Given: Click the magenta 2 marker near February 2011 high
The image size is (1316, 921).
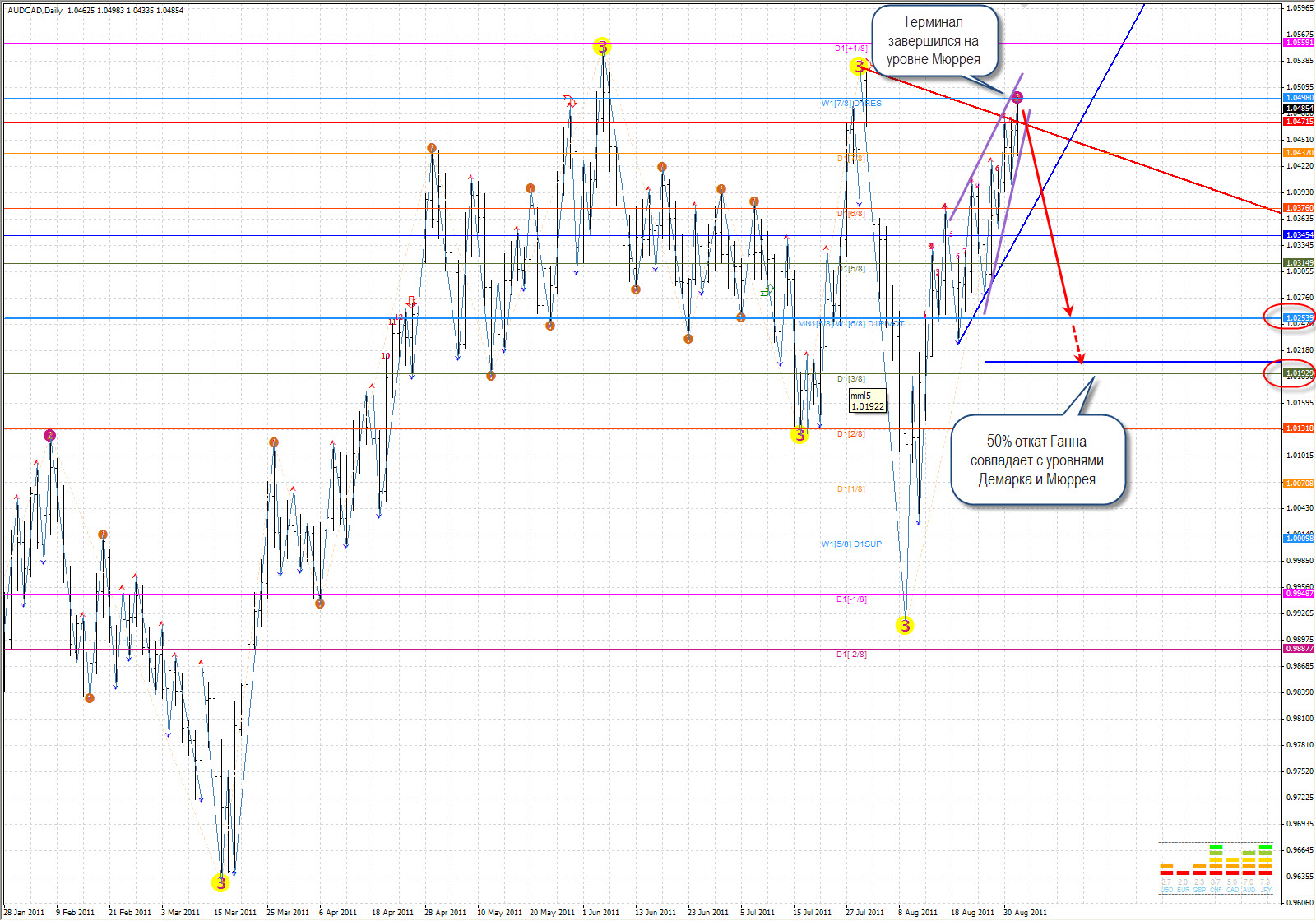Looking at the screenshot, I should 50,435.
